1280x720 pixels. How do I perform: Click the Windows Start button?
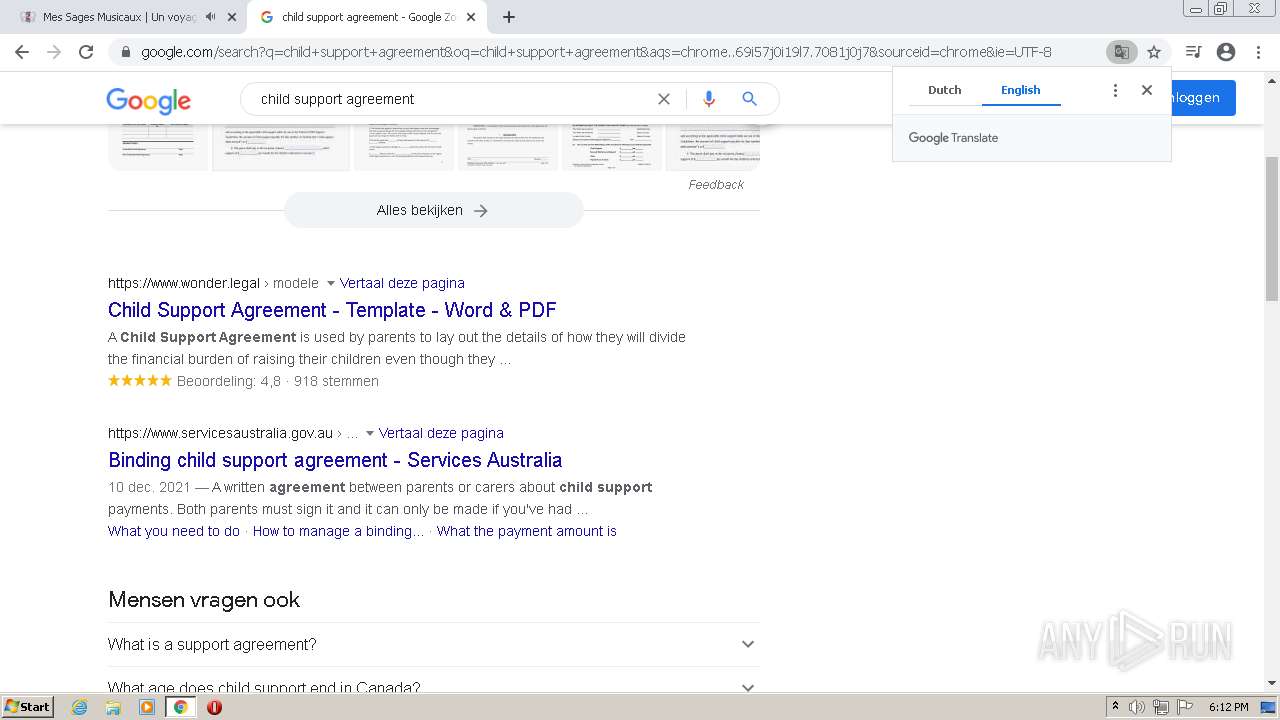pos(28,707)
